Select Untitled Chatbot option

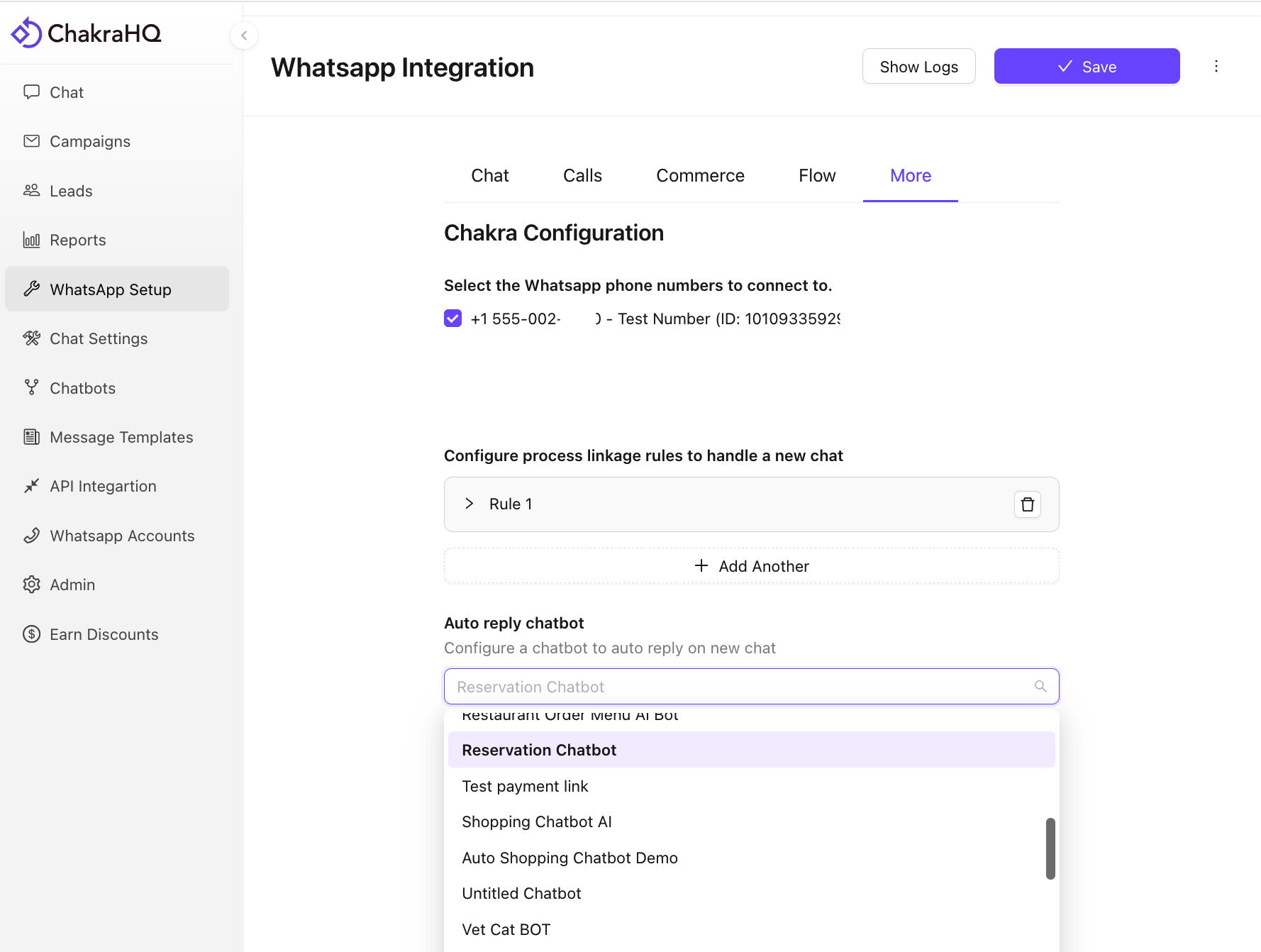[x=751, y=893]
